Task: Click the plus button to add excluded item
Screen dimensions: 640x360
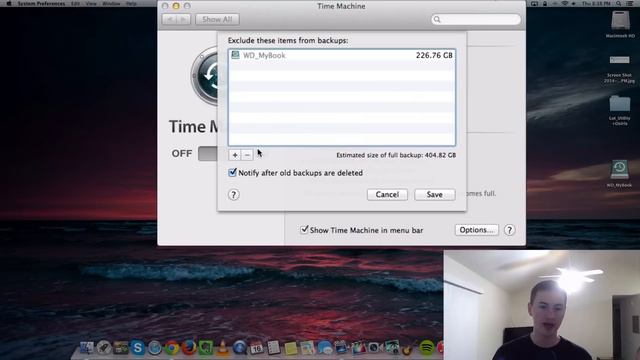Action: coord(235,155)
